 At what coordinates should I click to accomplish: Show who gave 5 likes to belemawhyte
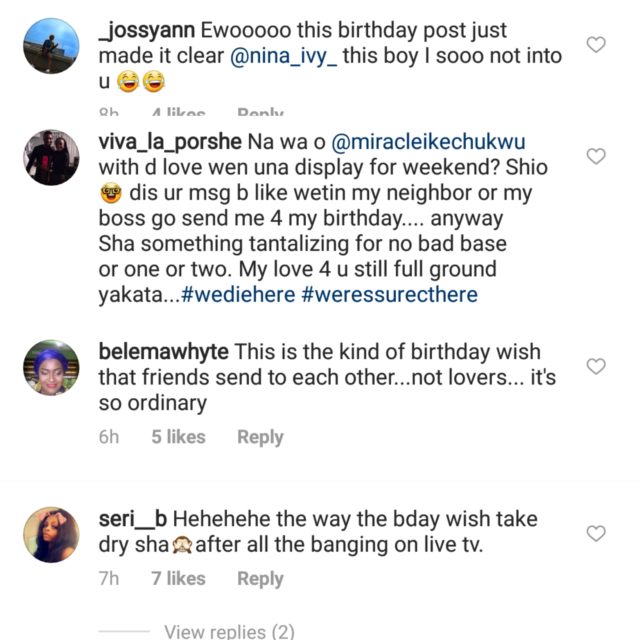click(178, 437)
